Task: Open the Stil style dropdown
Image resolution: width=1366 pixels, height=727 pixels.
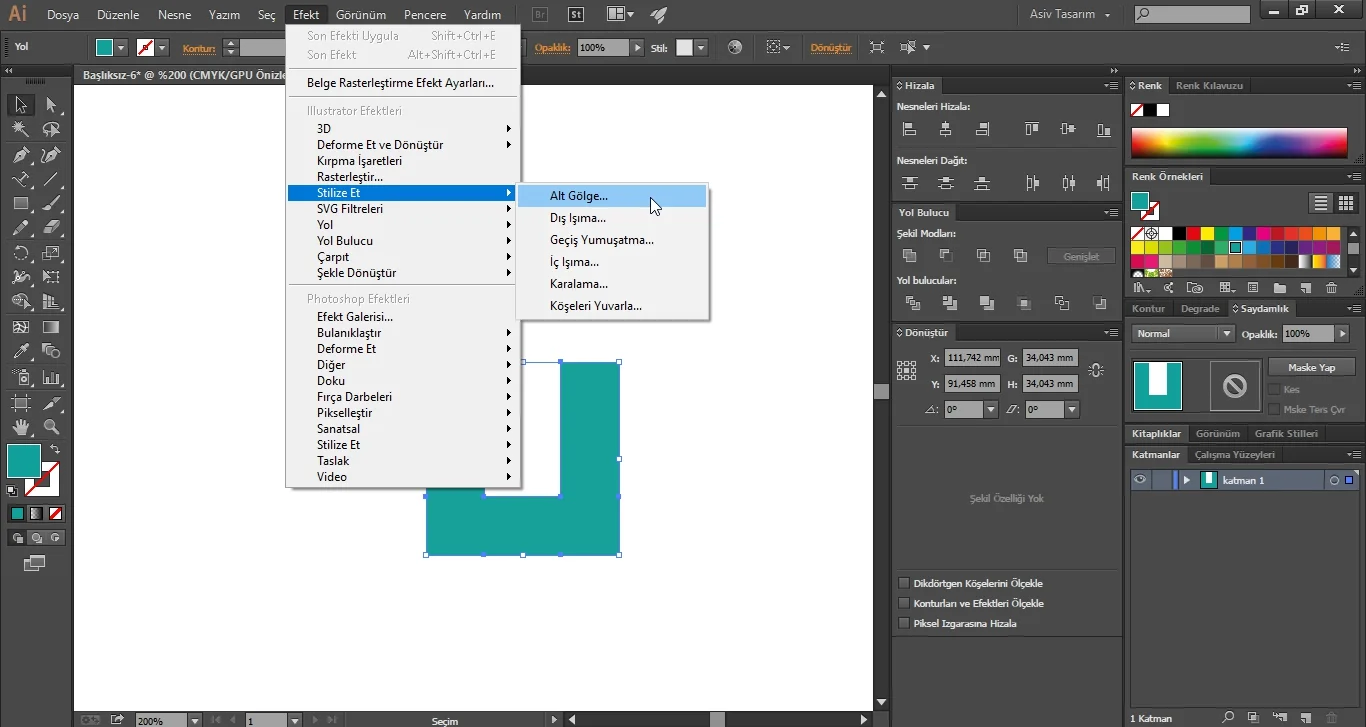Action: 701,47
